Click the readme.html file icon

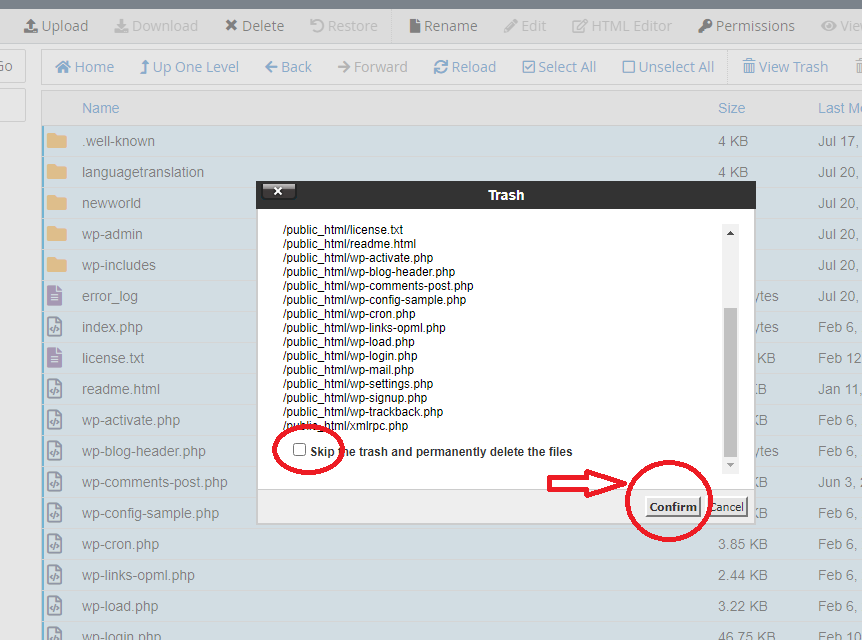coord(55,389)
